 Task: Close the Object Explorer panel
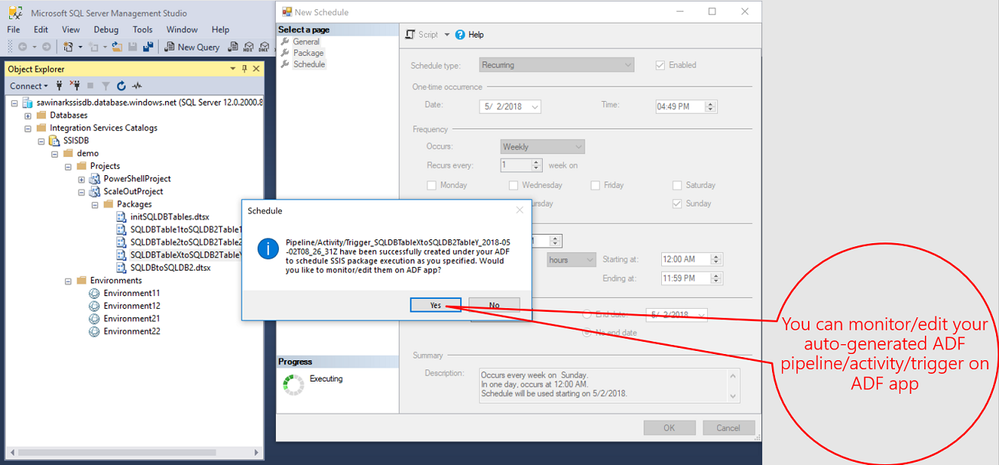256,69
